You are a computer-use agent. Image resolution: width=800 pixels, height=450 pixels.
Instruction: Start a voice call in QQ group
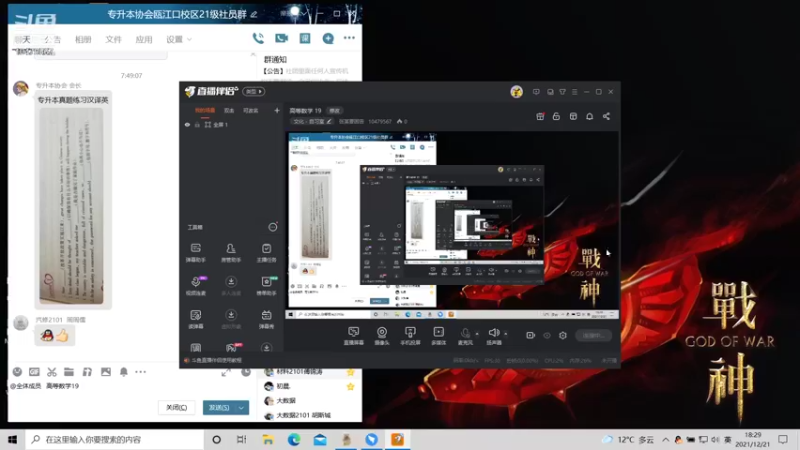[258, 38]
